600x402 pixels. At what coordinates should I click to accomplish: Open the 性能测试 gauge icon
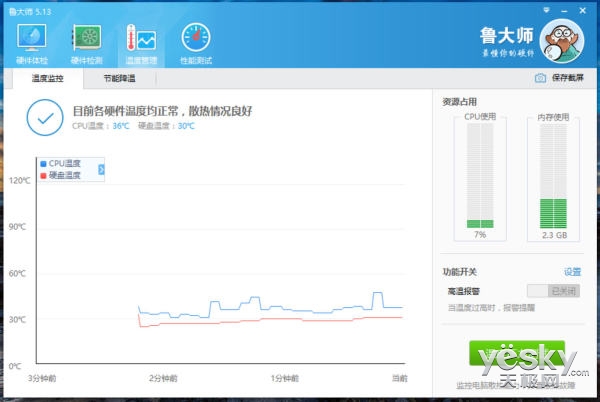click(196, 43)
